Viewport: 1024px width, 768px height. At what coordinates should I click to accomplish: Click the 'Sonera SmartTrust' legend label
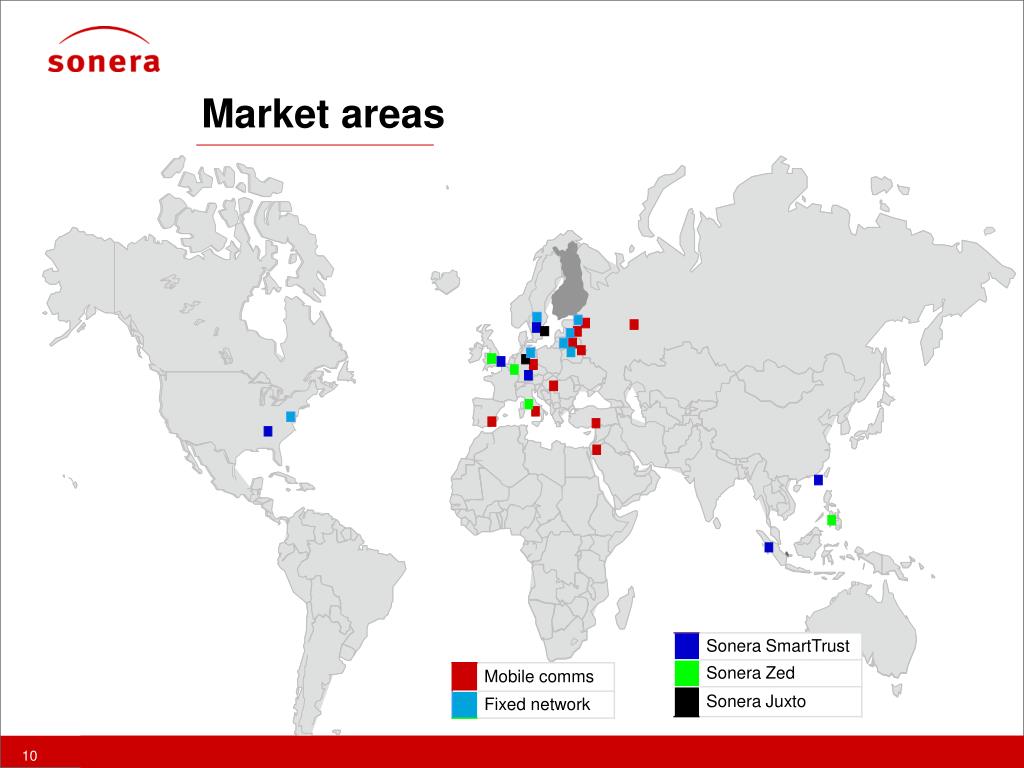778,646
